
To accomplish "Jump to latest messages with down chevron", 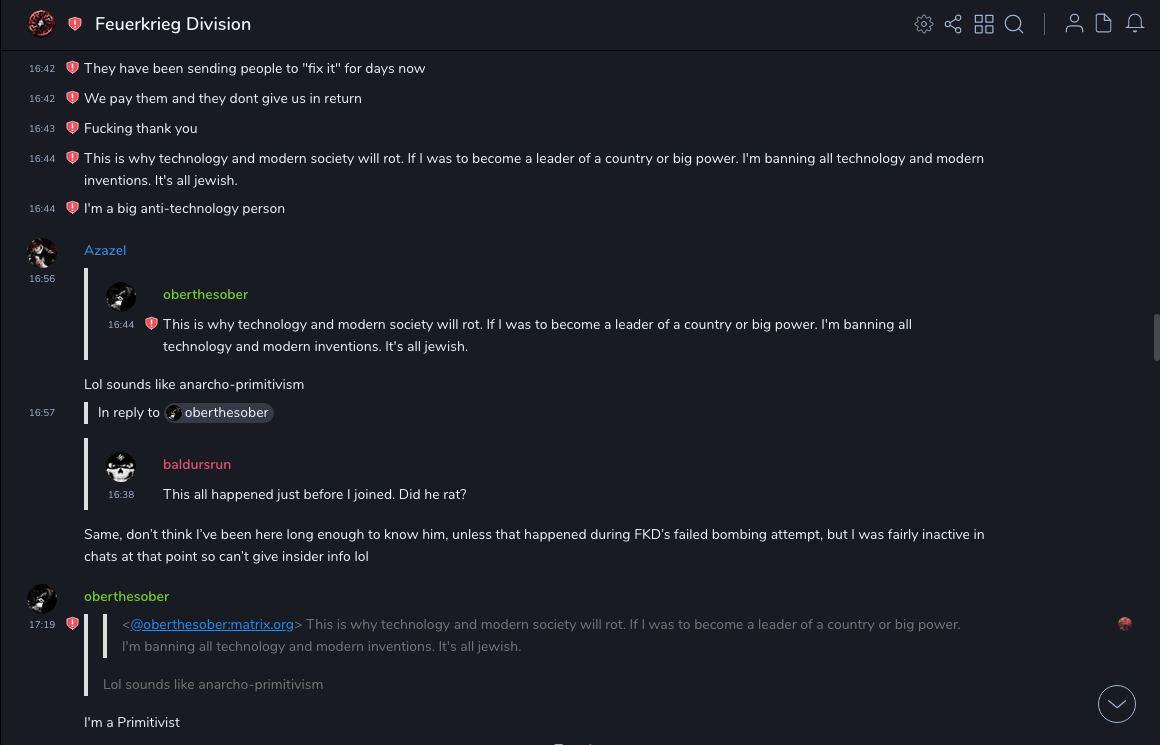I will tap(1116, 704).
